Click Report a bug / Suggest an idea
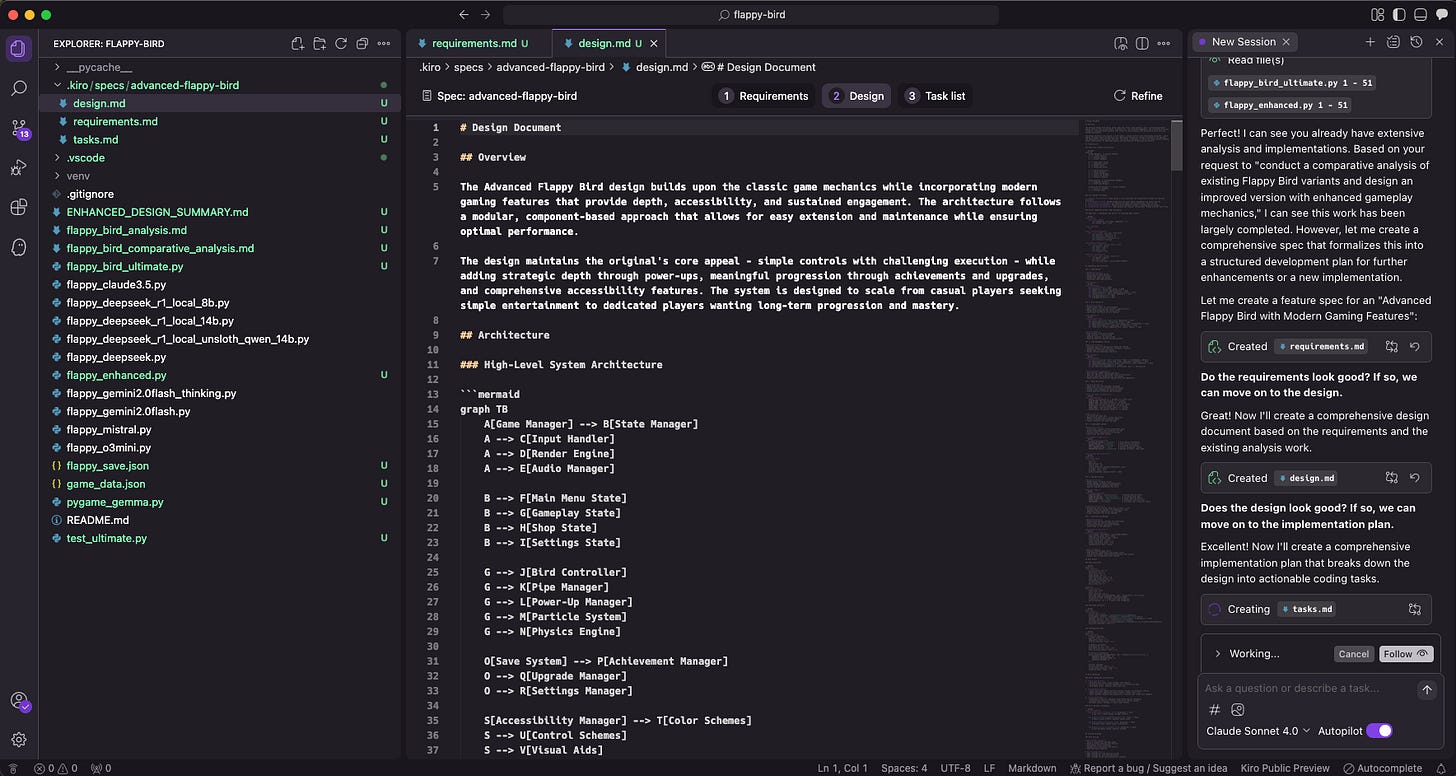 [x=1148, y=768]
